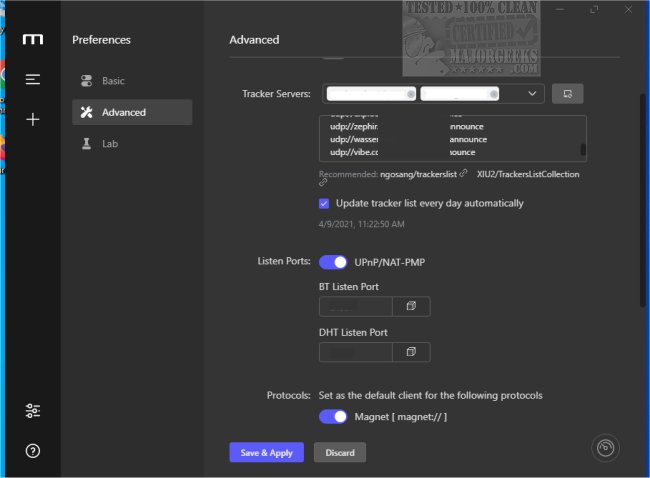Click the BT Listen Port input field
650x478 pixels.
[355, 305]
